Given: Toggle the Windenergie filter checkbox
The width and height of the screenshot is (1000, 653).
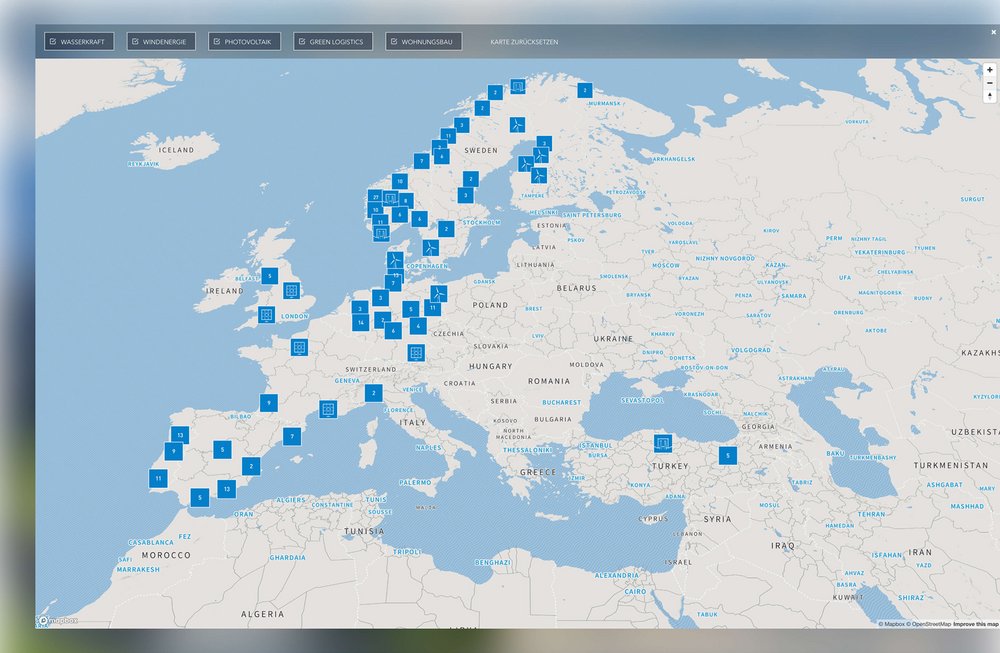Looking at the screenshot, I should [161, 41].
